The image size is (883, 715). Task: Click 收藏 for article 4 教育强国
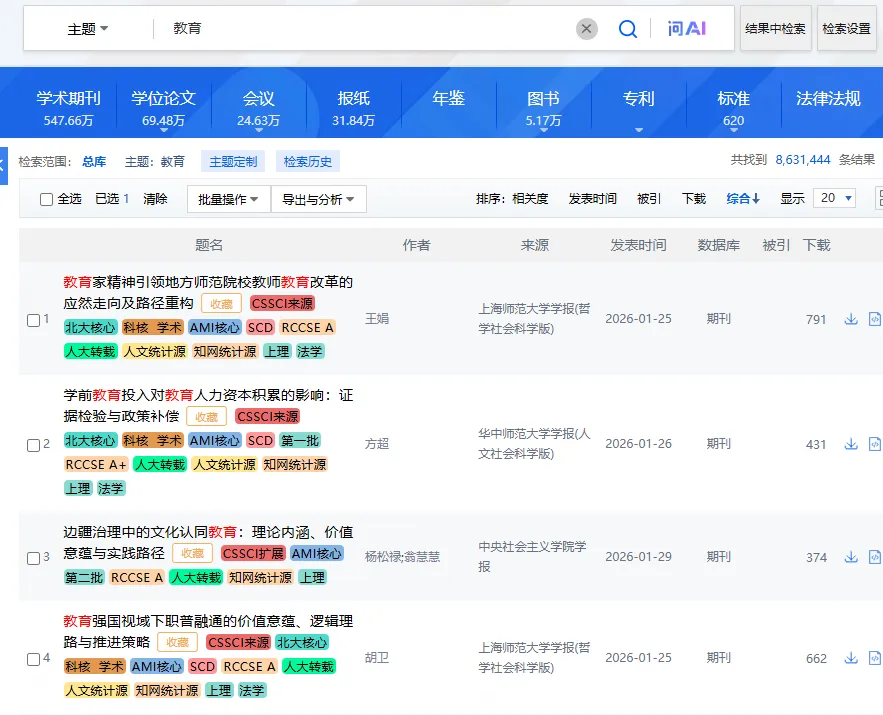pyautogui.click(x=177, y=642)
